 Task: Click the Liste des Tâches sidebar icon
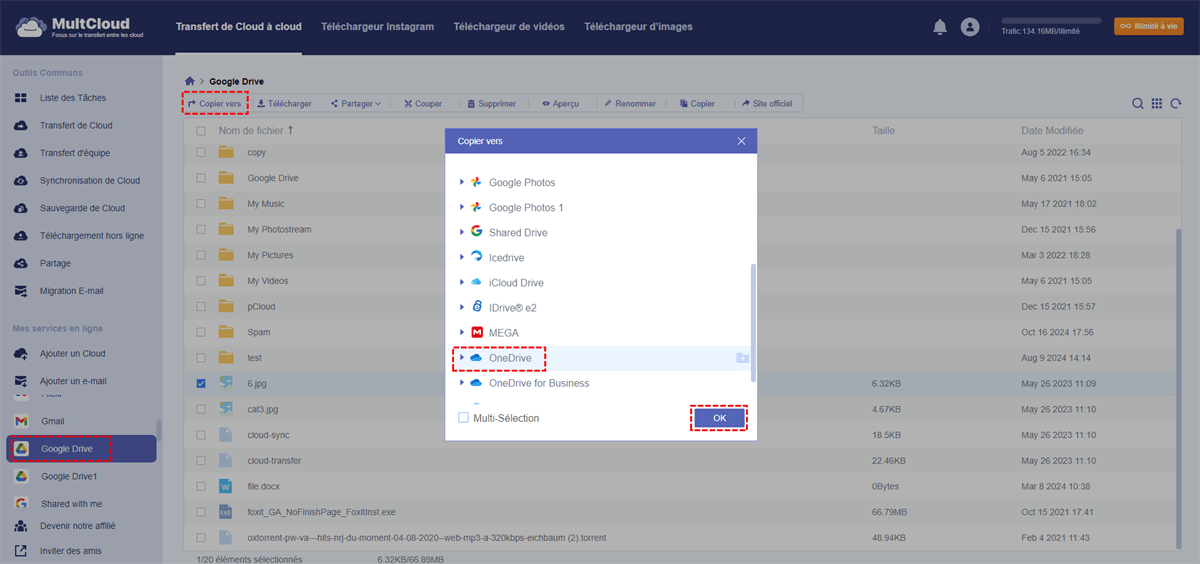21,98
